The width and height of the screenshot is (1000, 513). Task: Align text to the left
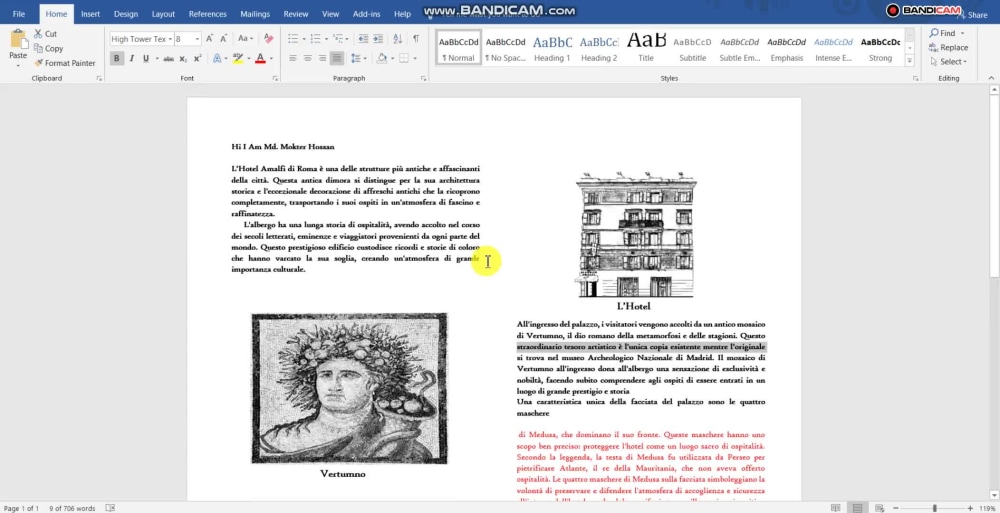pos(293,59)
